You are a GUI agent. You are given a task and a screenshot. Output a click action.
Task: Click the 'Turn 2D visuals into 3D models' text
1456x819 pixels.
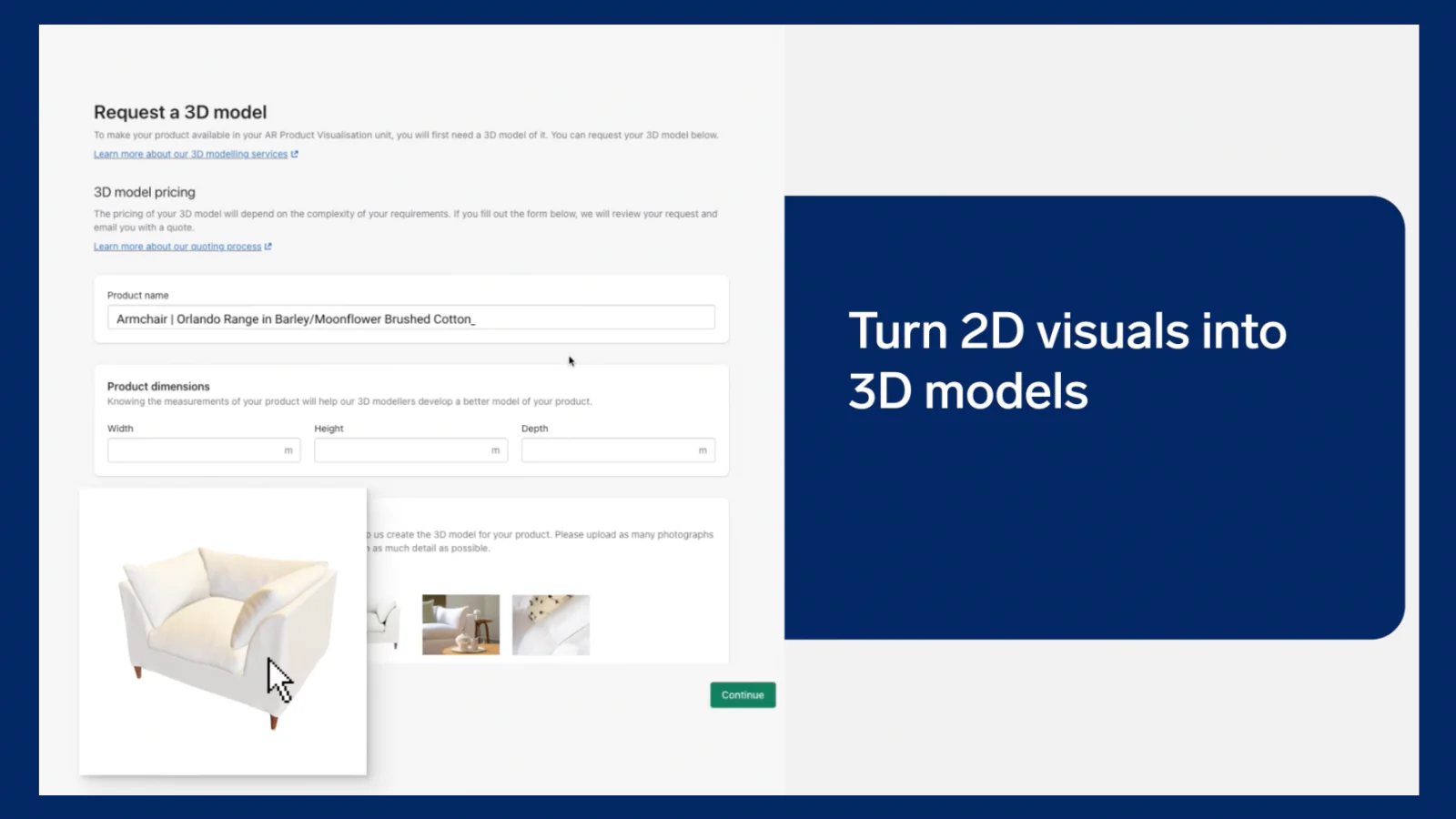tap(1067, 361)
